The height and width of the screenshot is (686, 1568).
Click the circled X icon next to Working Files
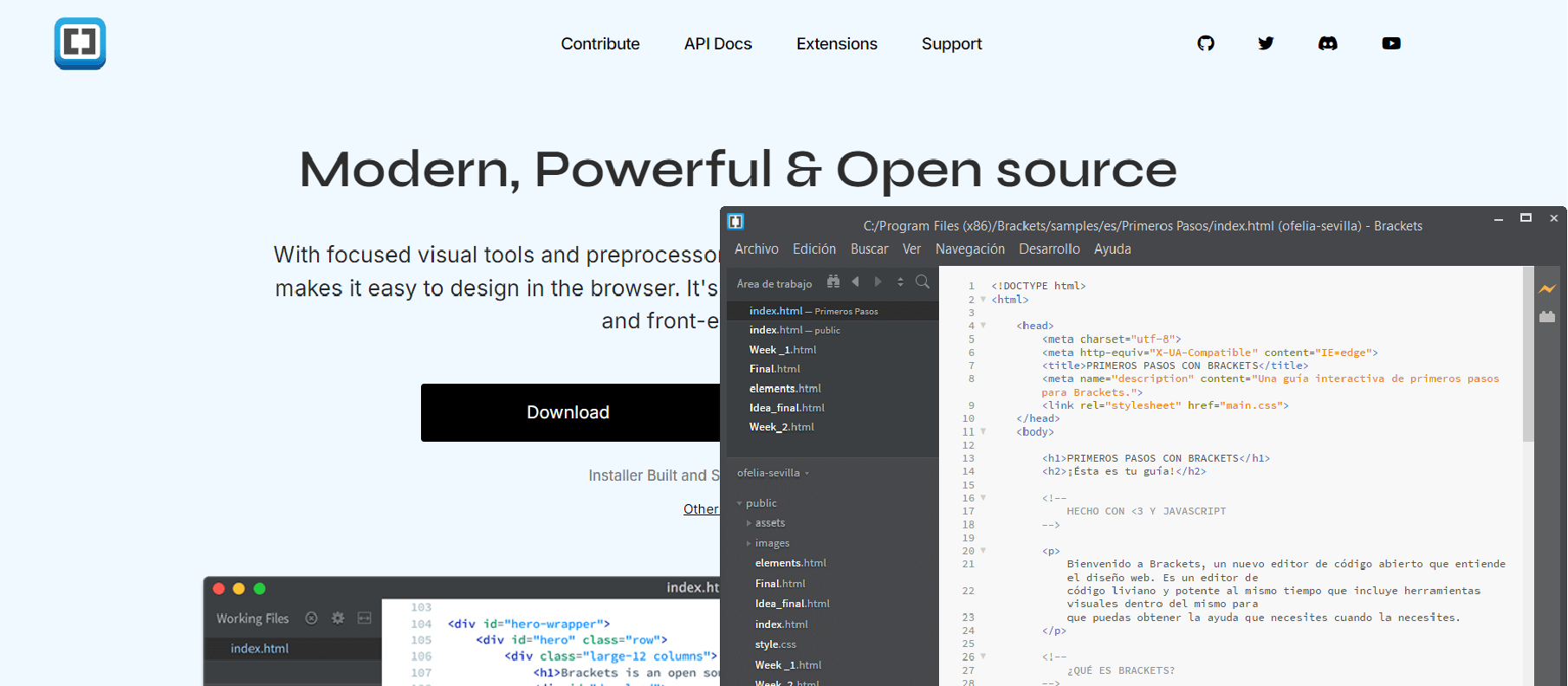point(312,618)
